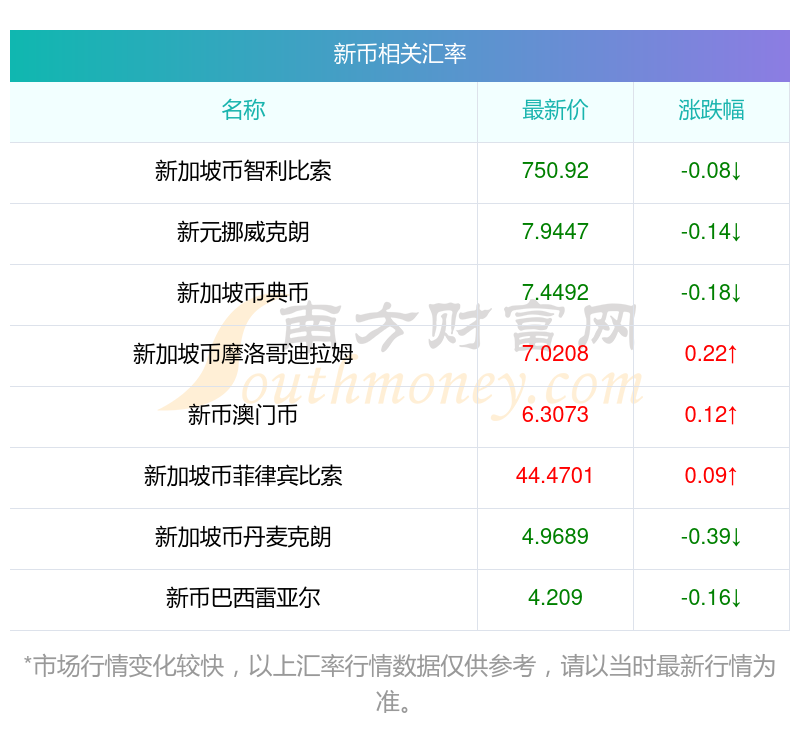
Task: Click the 新加坡币菲律宾比索 row name
Action: [x=243, y=476]
